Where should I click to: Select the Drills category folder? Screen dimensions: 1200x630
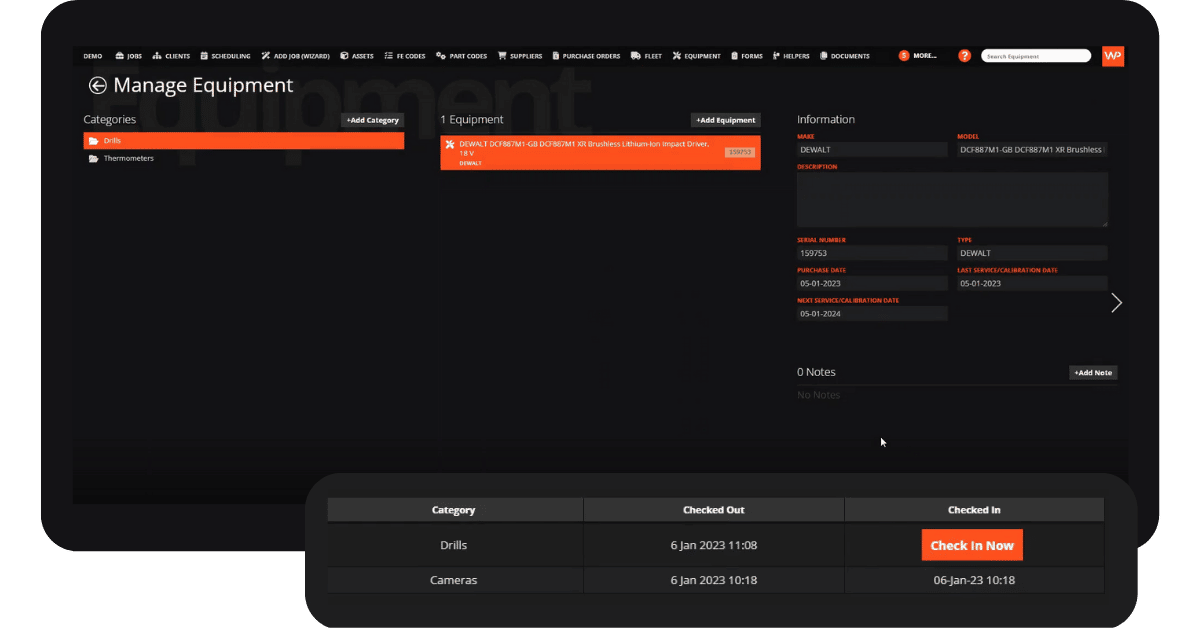243,141
